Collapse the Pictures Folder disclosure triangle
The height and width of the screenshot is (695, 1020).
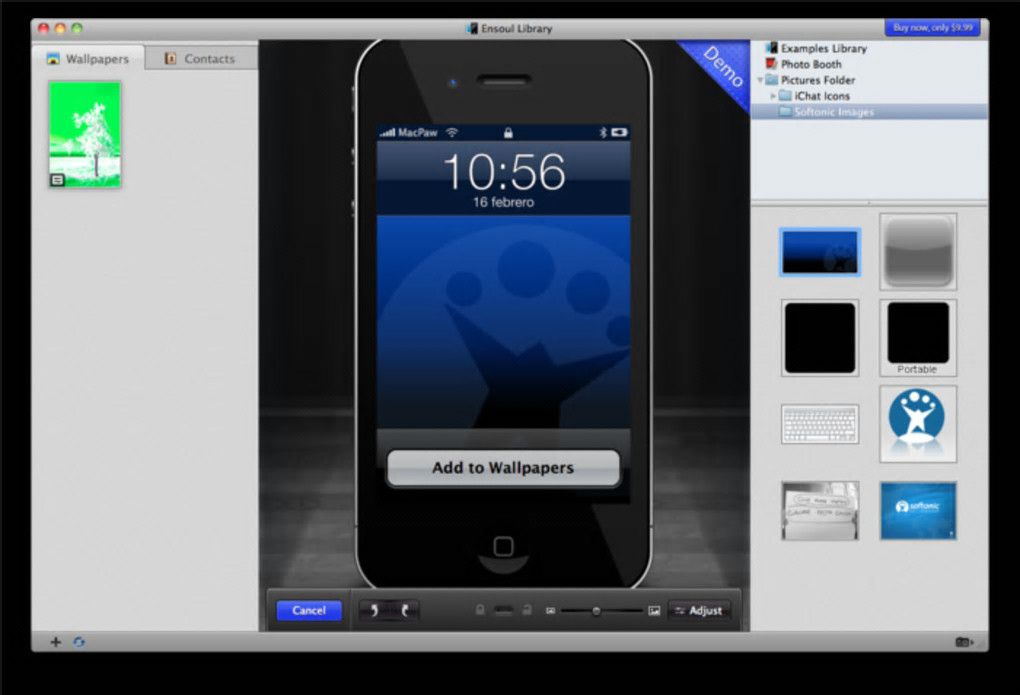click(x=759, y=80)
